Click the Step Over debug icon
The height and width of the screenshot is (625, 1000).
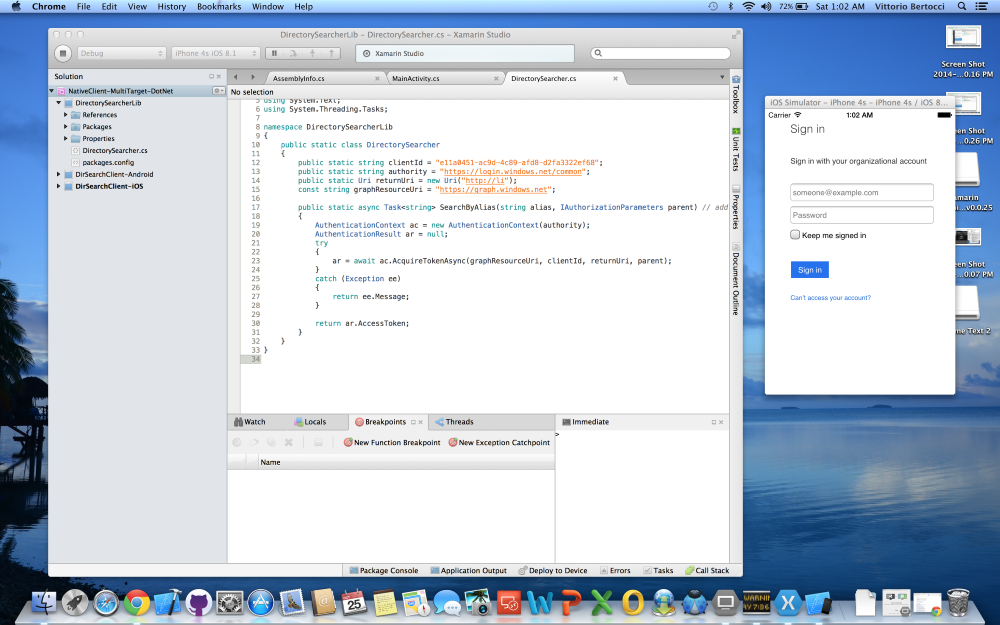[293, 54]
